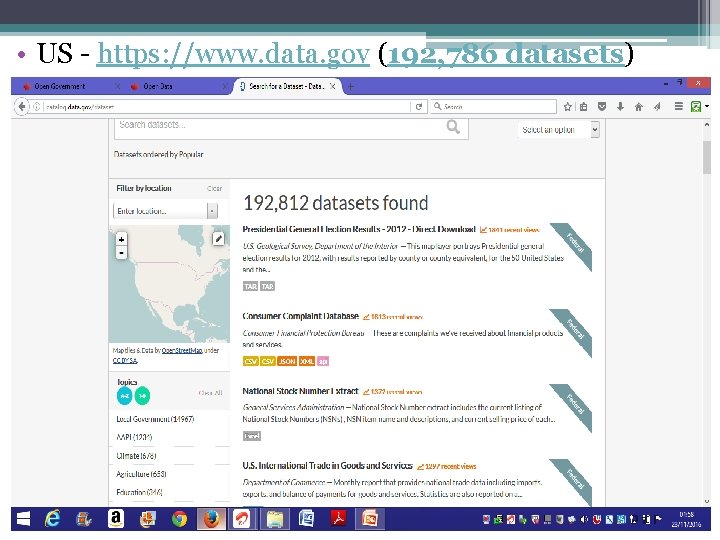
Task: Filter by Climate topic
Action: point(136,456)
